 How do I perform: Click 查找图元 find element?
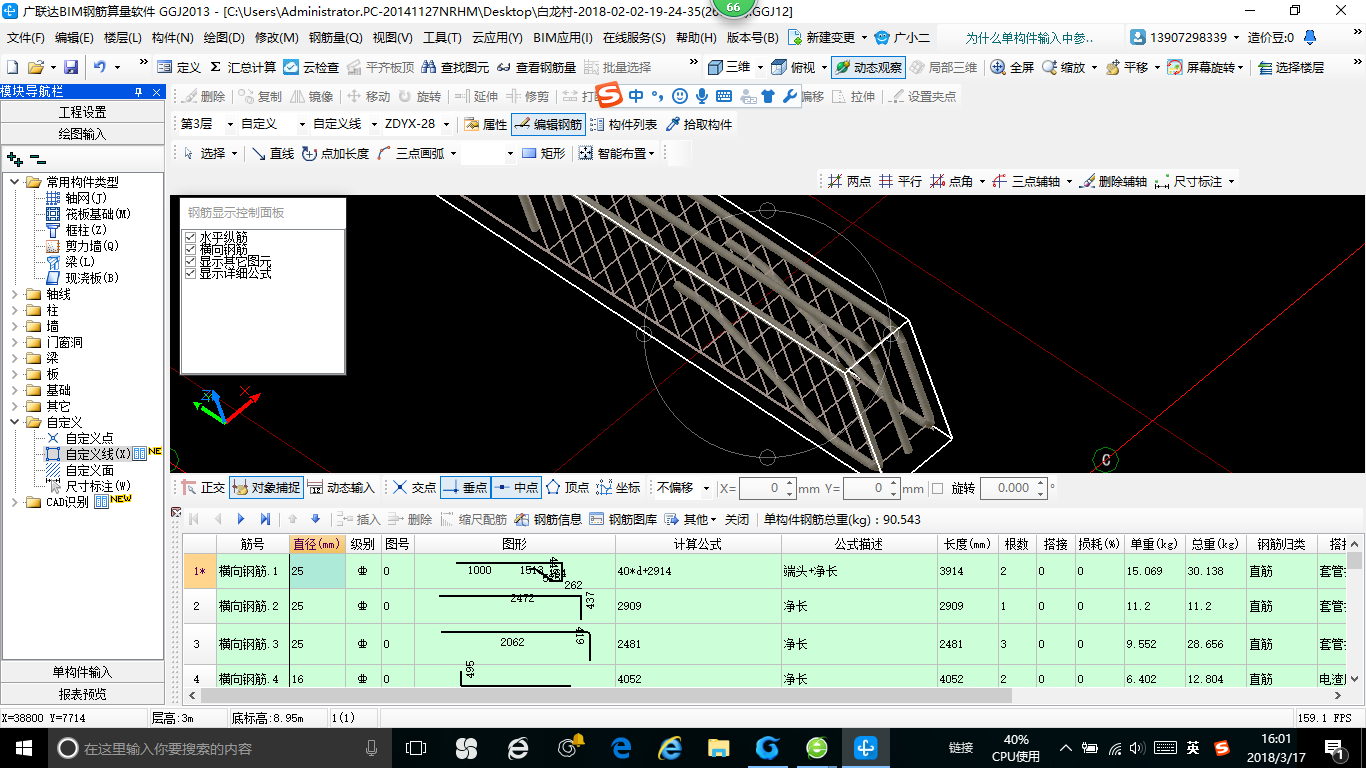(x=456, y=67)
